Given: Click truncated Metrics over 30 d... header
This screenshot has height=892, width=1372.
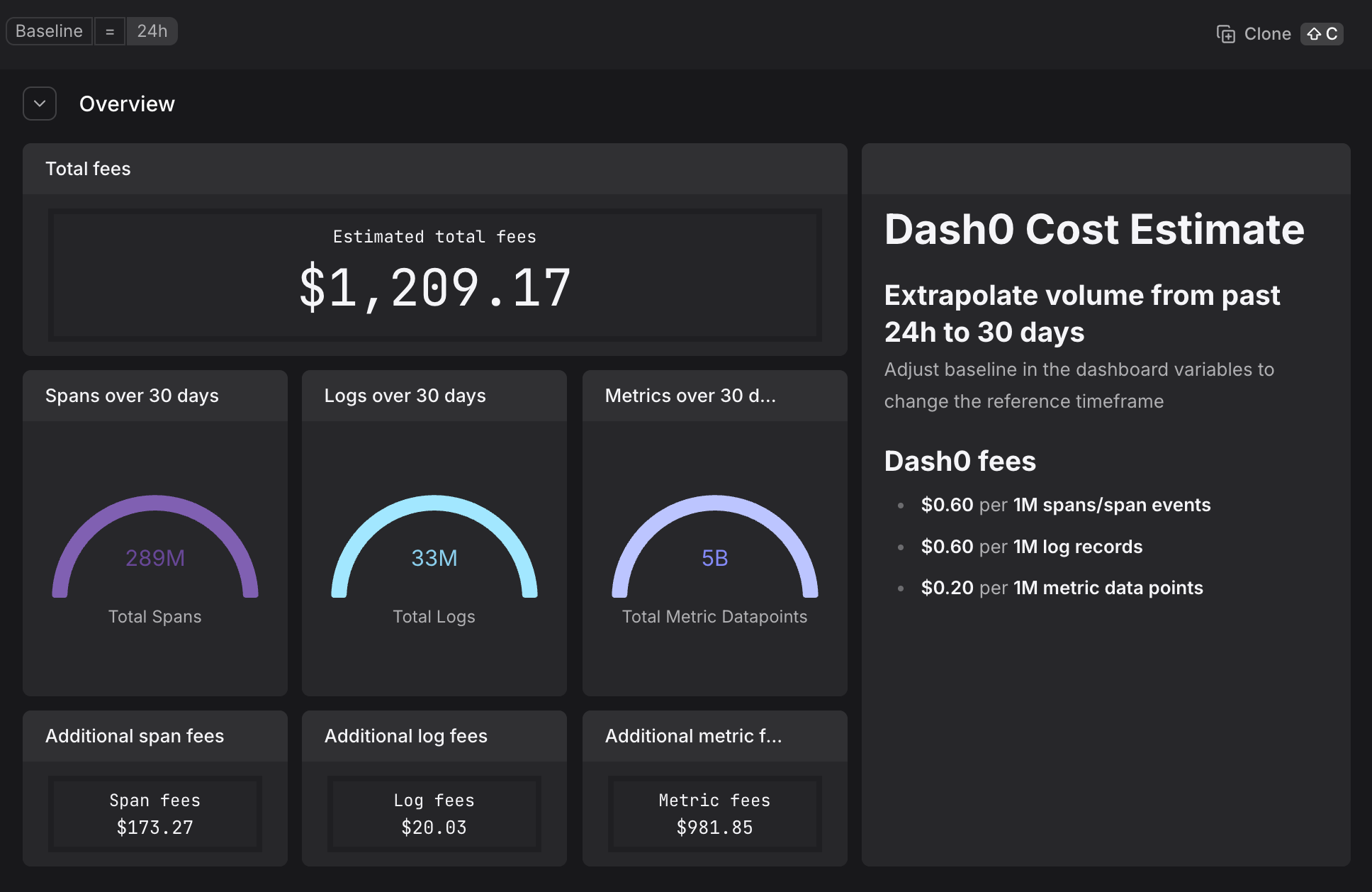Looking at the screenshot, I should click(x=690, y=396).
